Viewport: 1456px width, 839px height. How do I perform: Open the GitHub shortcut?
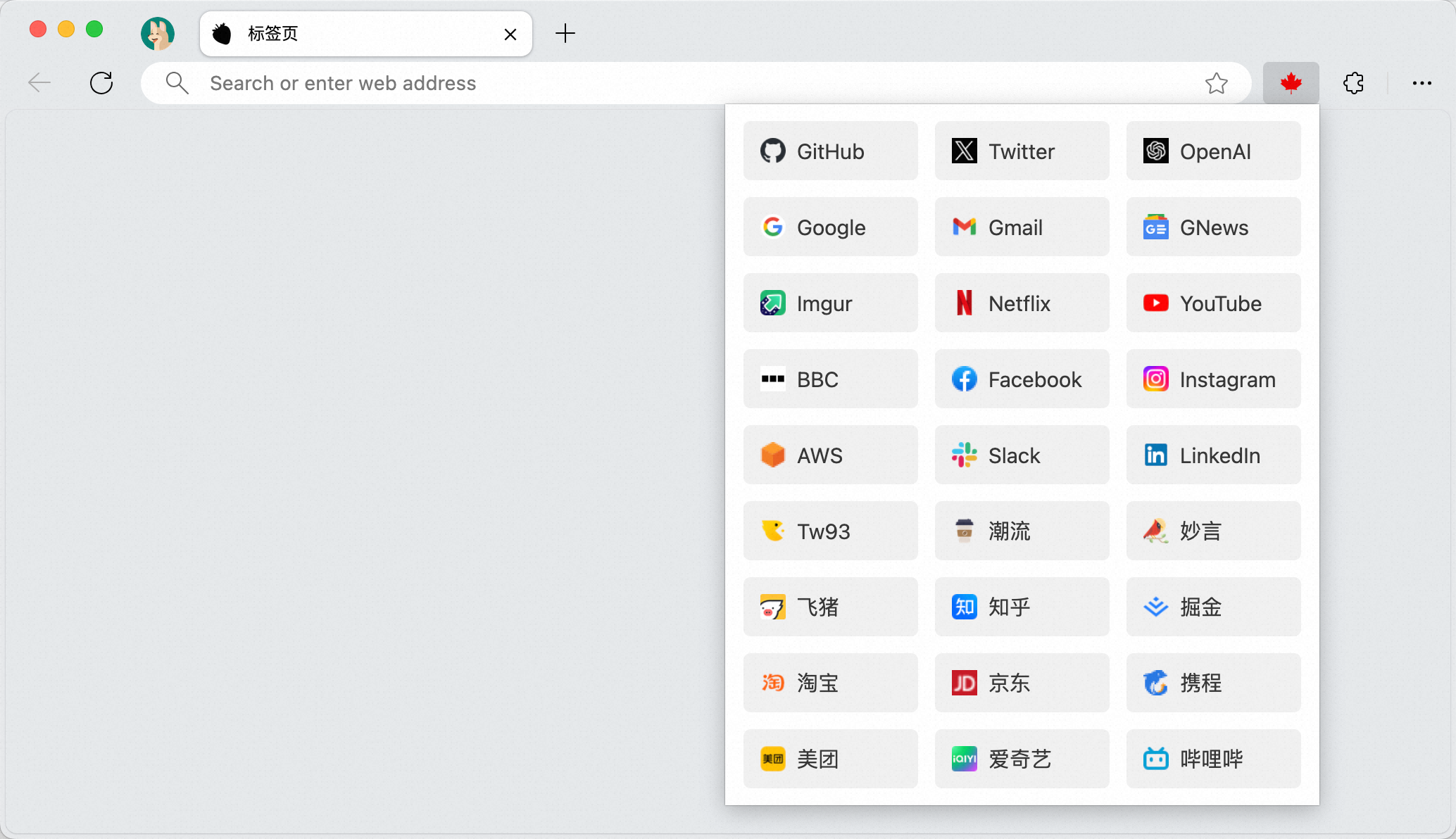point(830,151)
